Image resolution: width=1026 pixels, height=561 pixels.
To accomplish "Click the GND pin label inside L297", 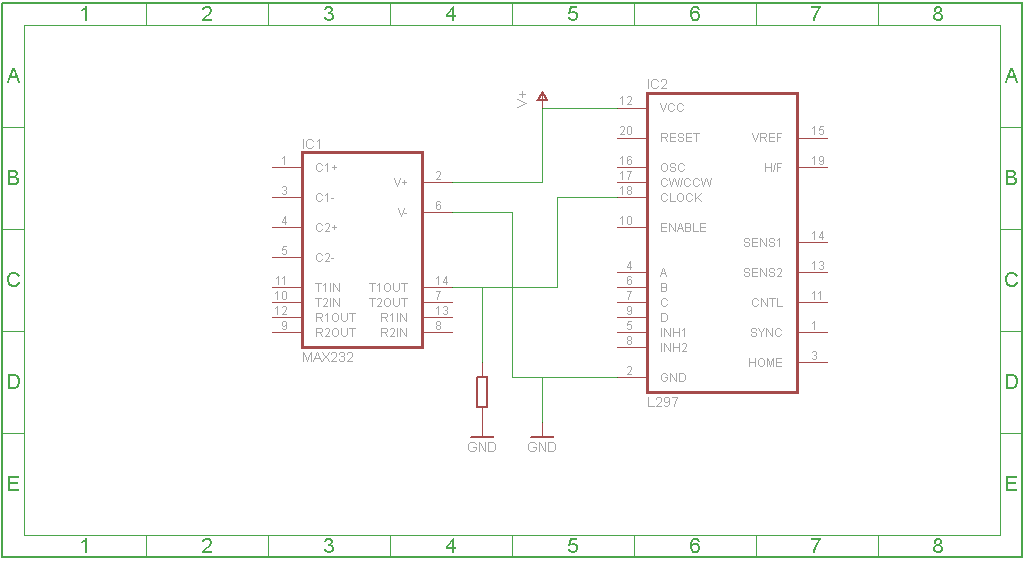I will (673, 378).
